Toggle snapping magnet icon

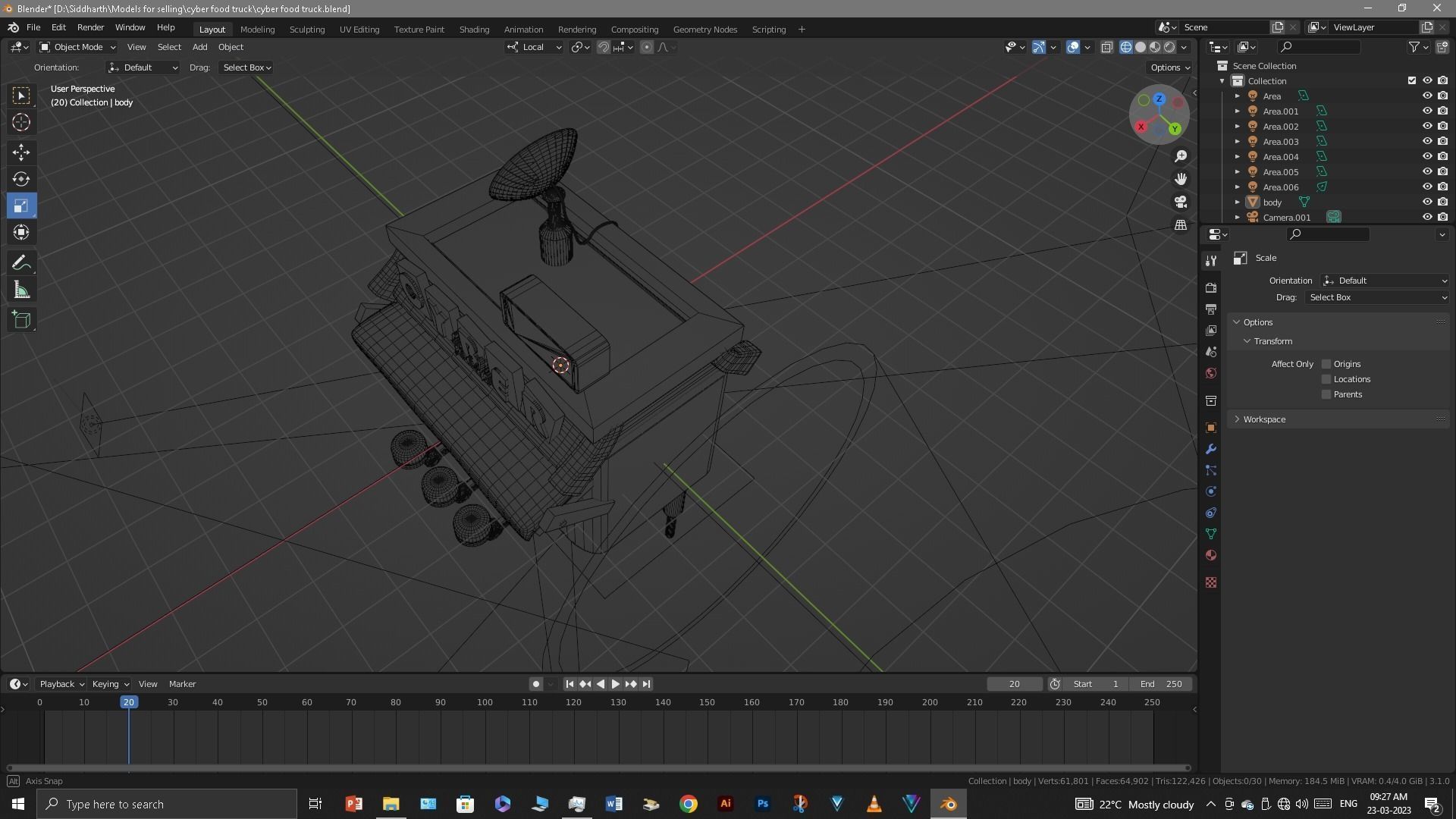[604, 47]
